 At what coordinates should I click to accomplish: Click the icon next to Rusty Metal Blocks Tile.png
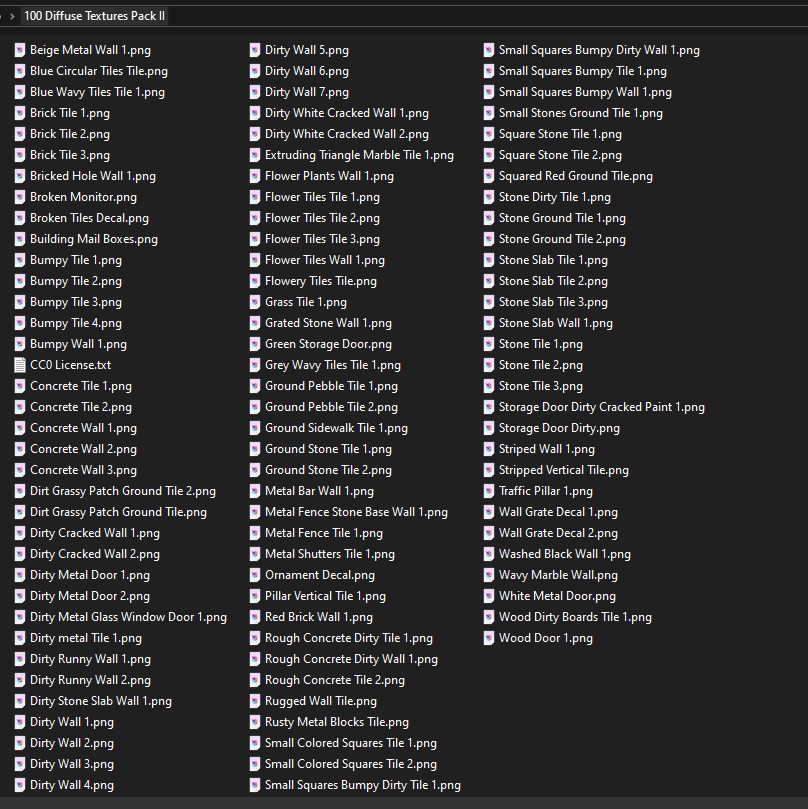[x=255, y=722]
